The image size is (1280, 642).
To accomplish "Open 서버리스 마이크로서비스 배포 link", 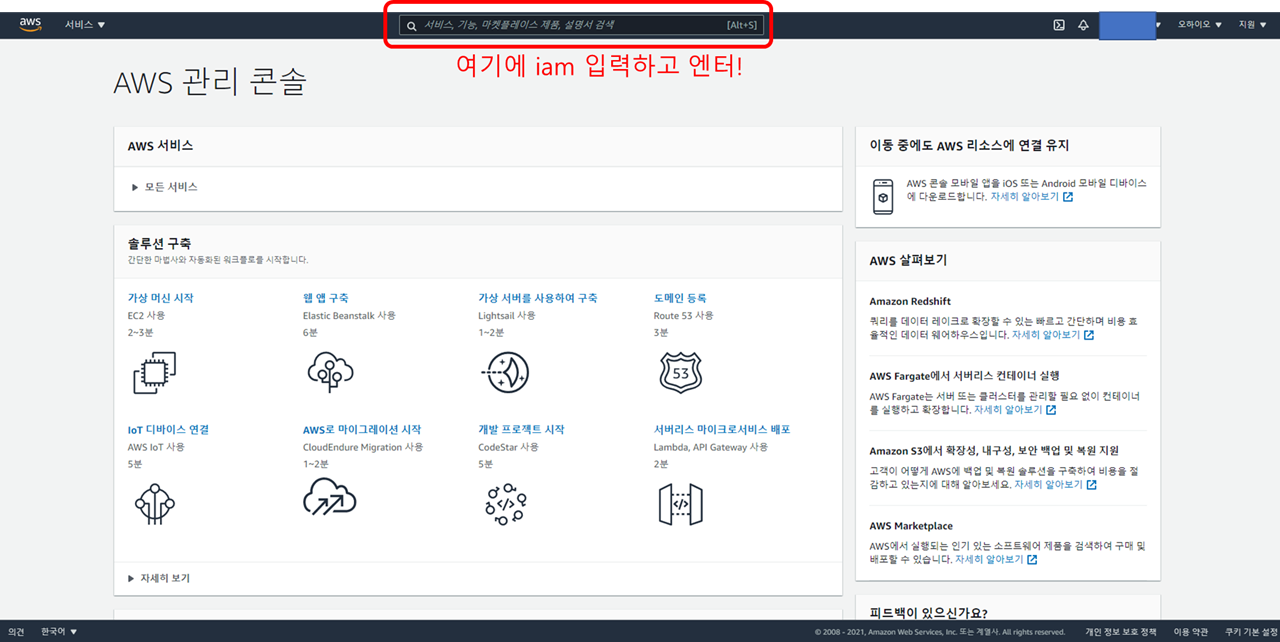I will click(722, 429).
